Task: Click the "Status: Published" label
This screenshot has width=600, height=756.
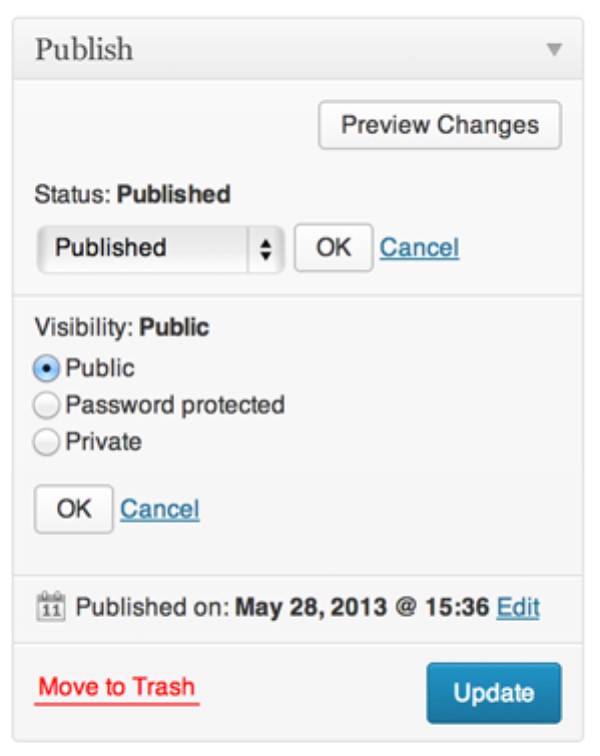Action: point(132,194)
